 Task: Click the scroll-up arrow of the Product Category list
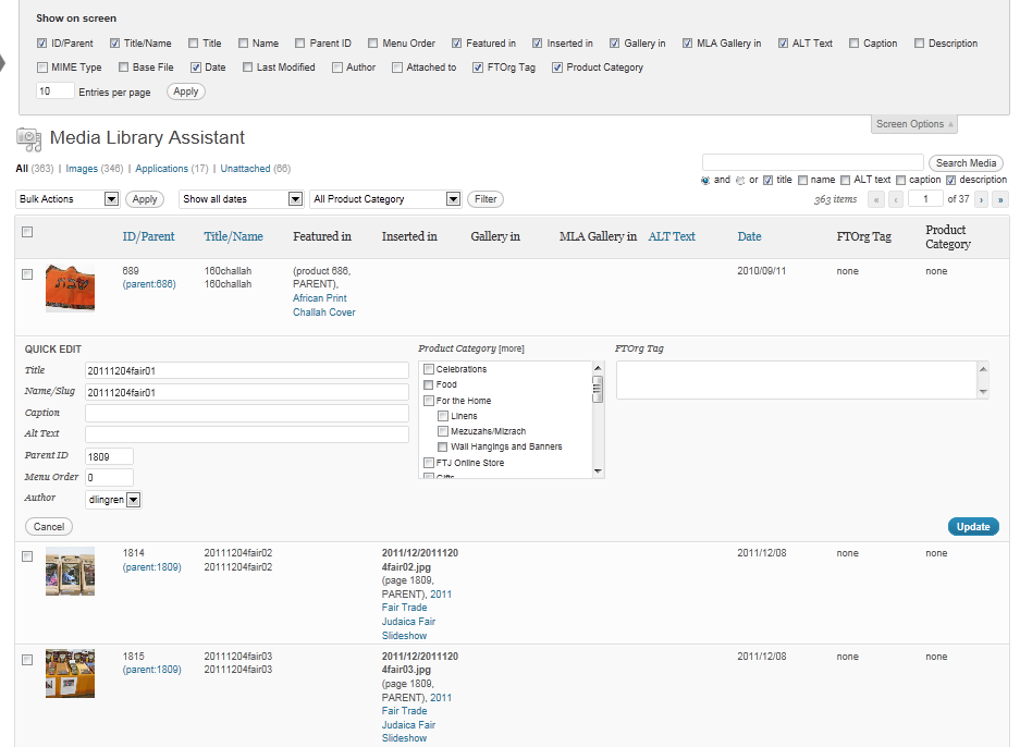click(598, 367)
